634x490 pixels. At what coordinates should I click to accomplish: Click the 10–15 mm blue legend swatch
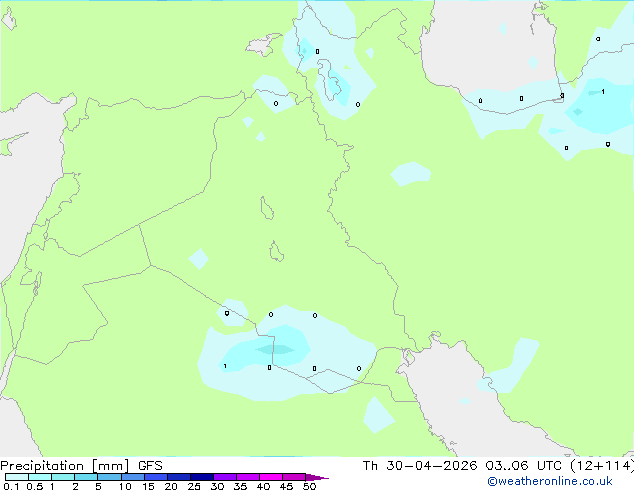point(132,477)
